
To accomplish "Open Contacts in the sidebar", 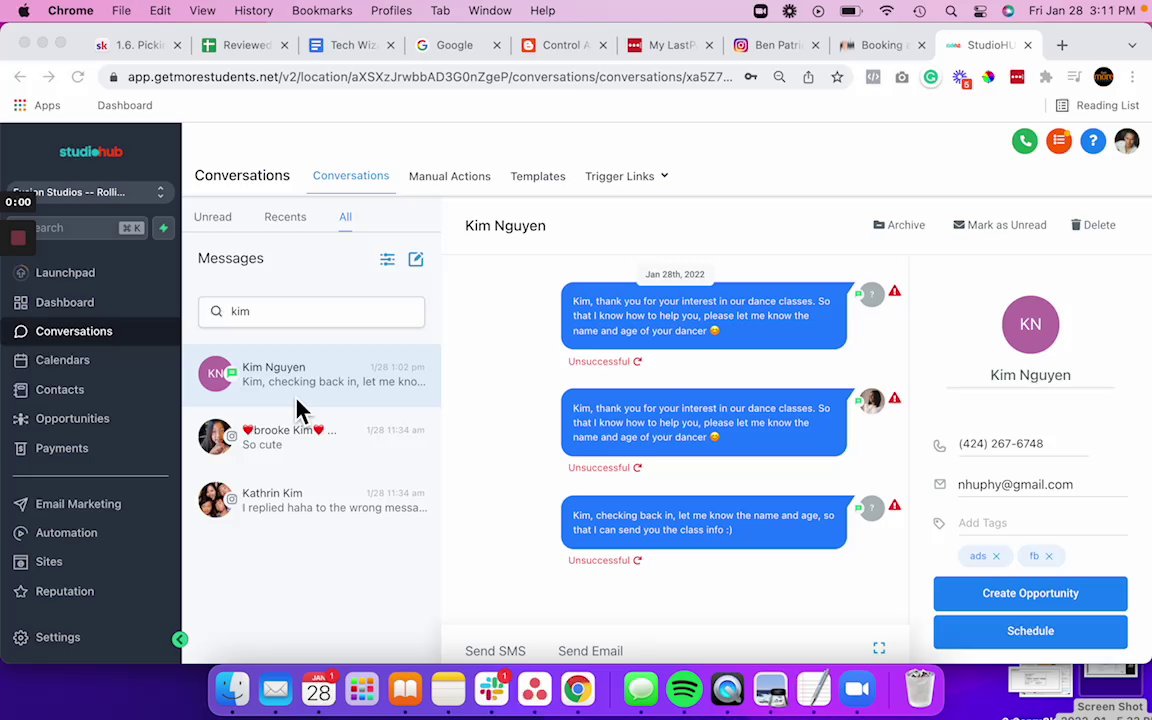I will [x=60, y=389].
